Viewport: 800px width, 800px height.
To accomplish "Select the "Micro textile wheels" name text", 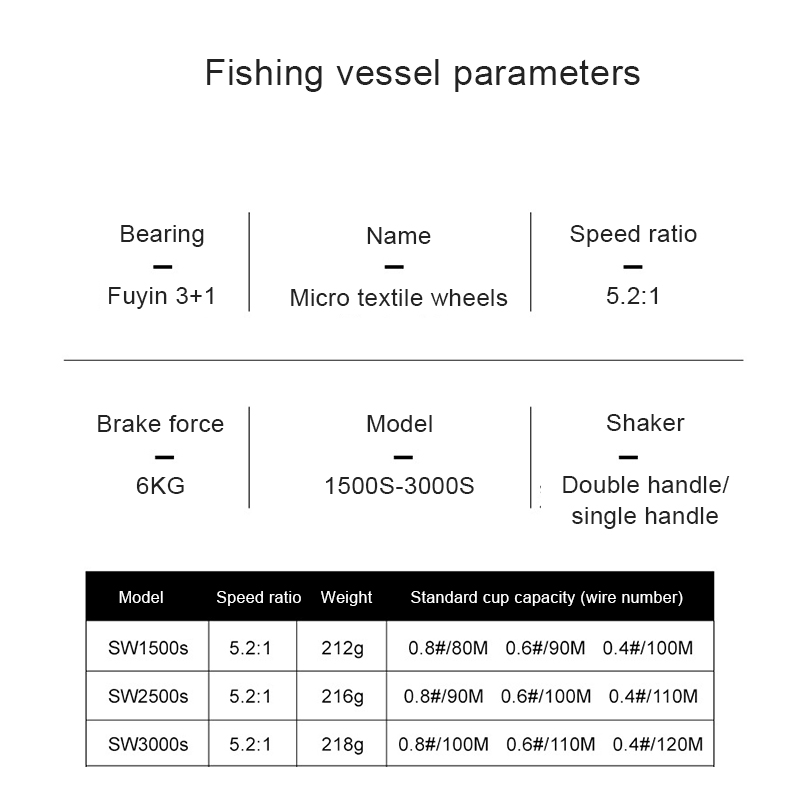I will tap(398, 298).
